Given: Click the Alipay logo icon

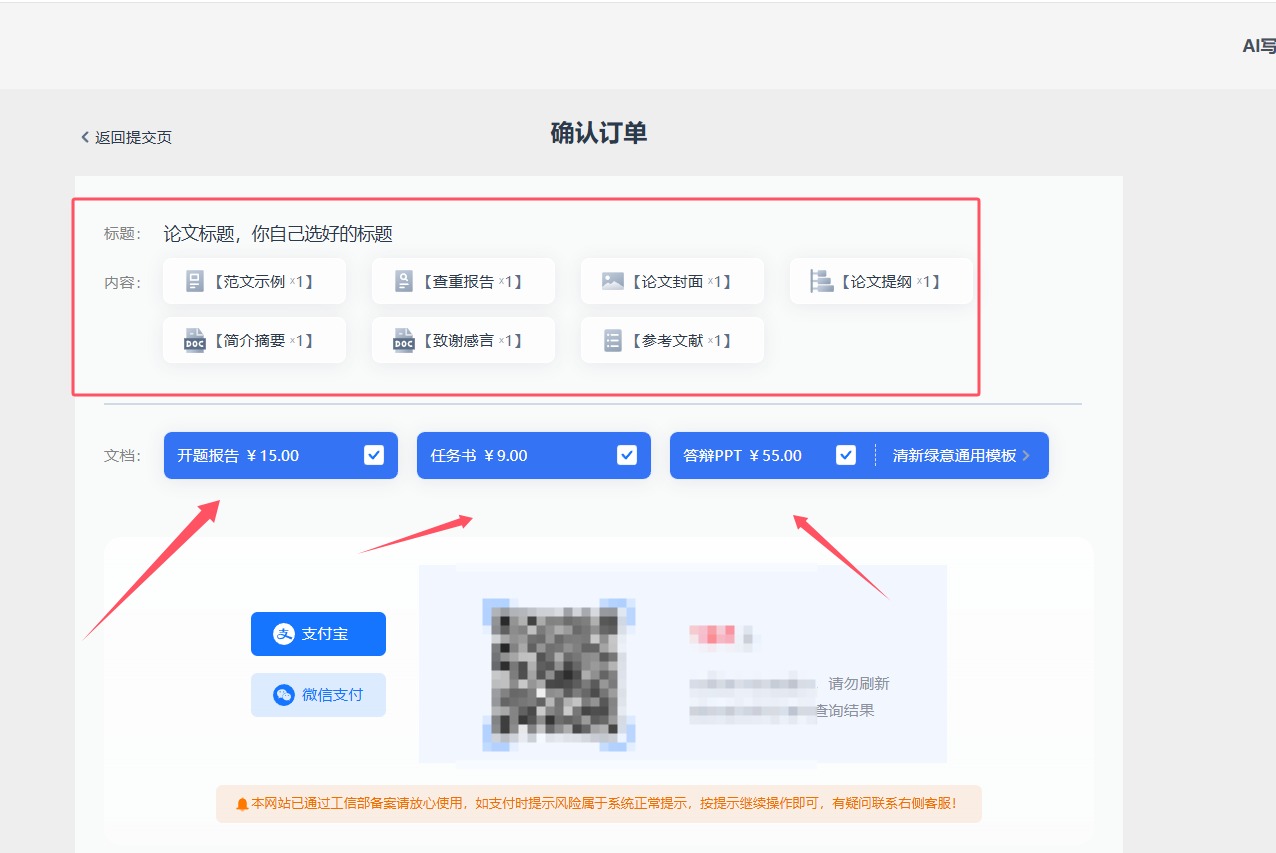Looking at the screenshot, I should pos(284,634).
